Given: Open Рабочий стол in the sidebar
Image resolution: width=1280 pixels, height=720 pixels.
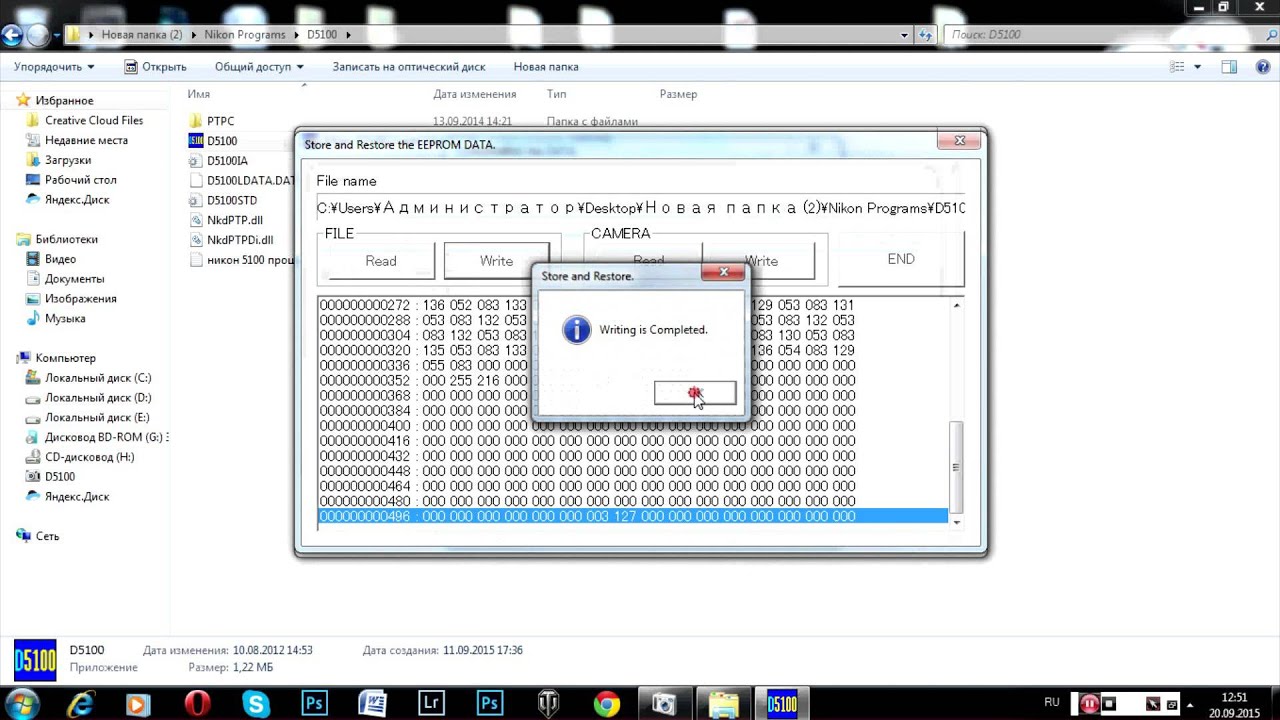Looking at the screenshot, I should point(80,180).
